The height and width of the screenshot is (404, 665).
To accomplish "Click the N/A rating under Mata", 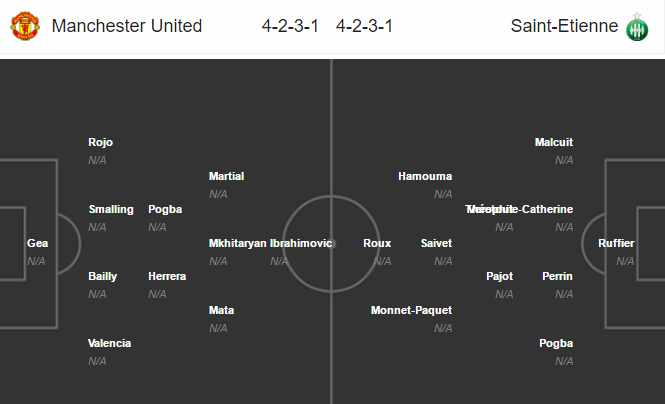I will [x=218, y=328].
